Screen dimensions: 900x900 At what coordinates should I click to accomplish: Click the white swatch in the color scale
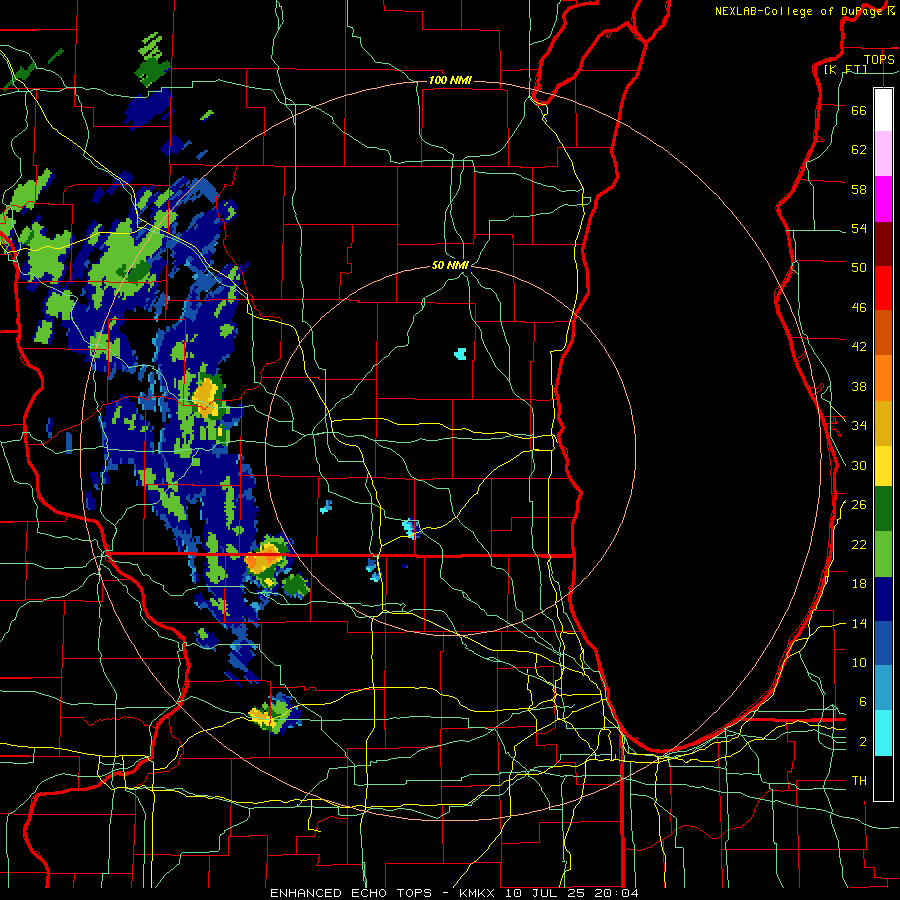click(x=883, y=110)
